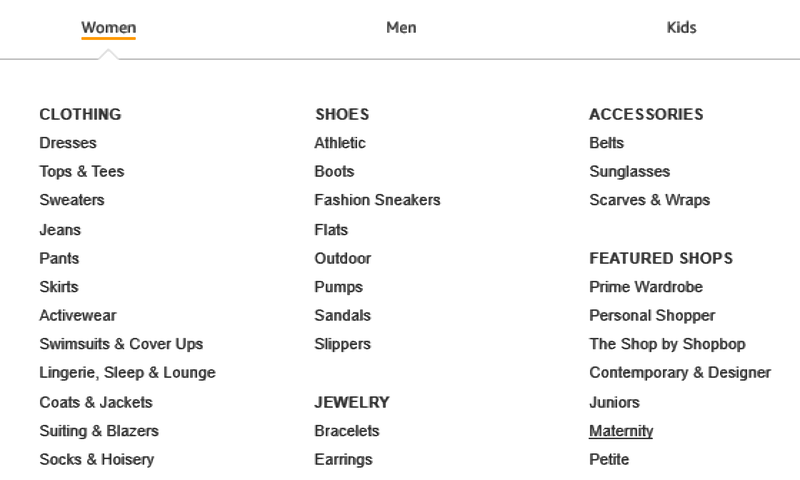Click the Fashion Sneakers link

(x=377, y=200)
